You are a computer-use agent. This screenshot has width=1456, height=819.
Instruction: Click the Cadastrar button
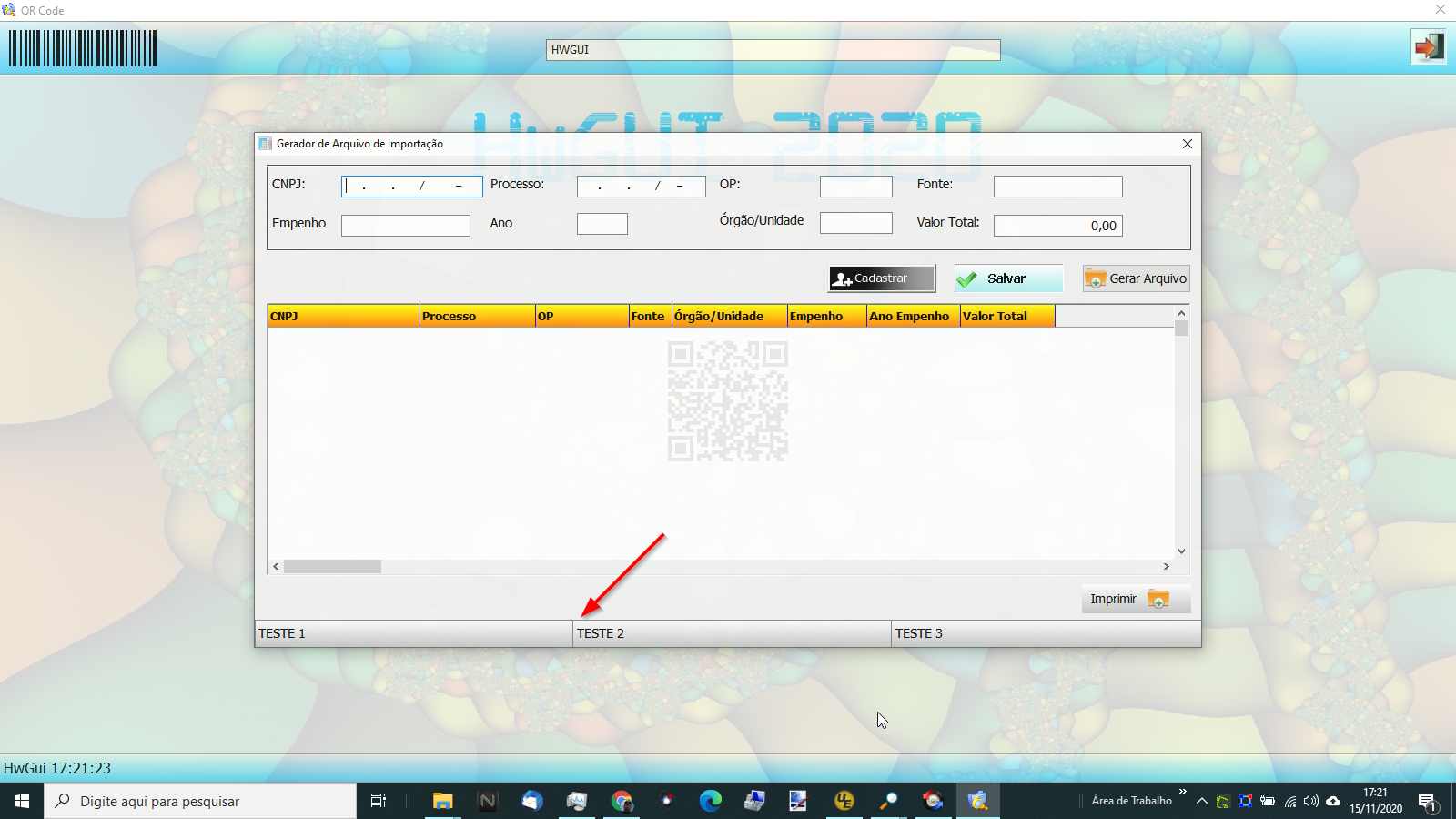coord(882,278)
